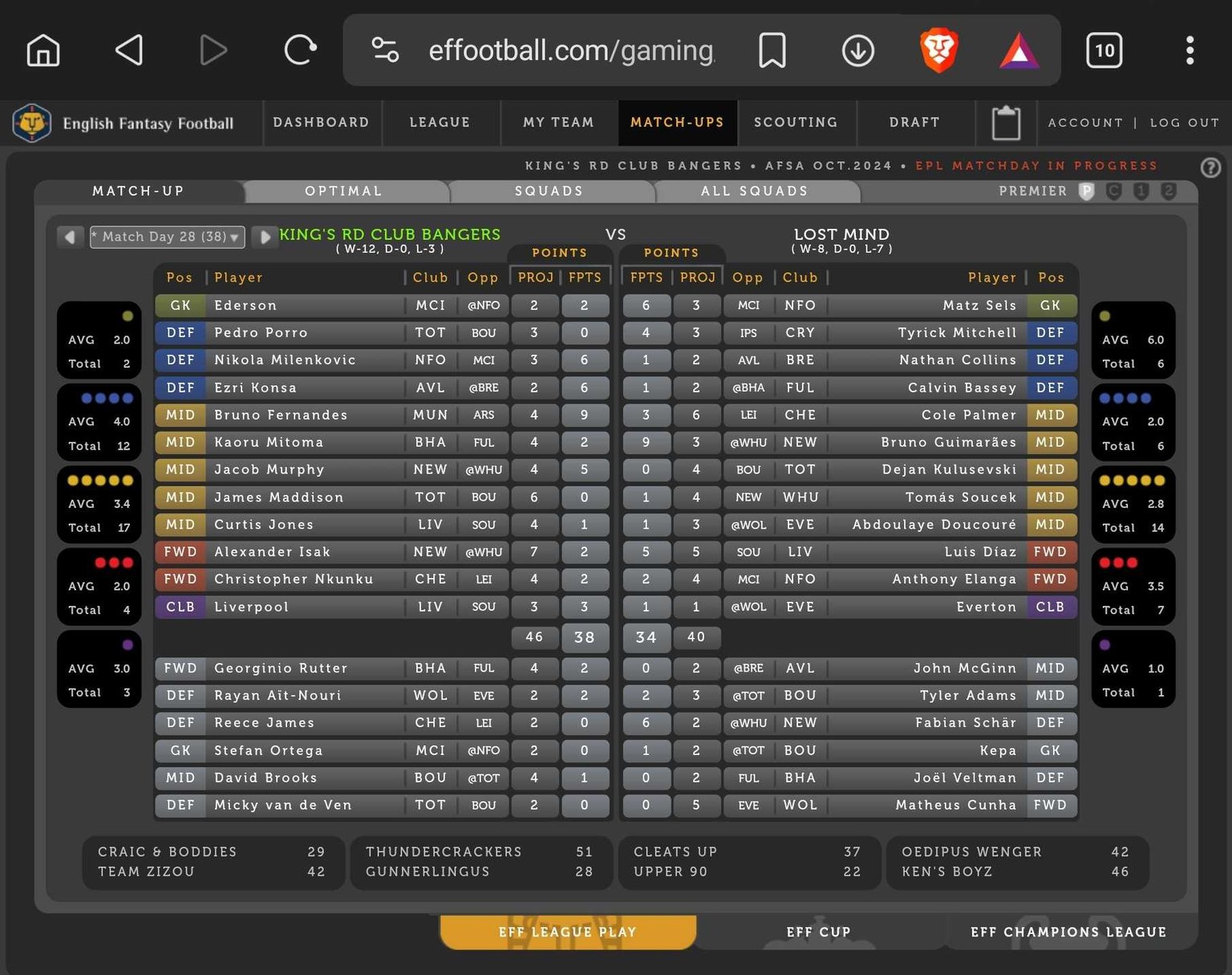Select the Premier P league badge
The image size is (1232, 975).
coord(1087,191)
